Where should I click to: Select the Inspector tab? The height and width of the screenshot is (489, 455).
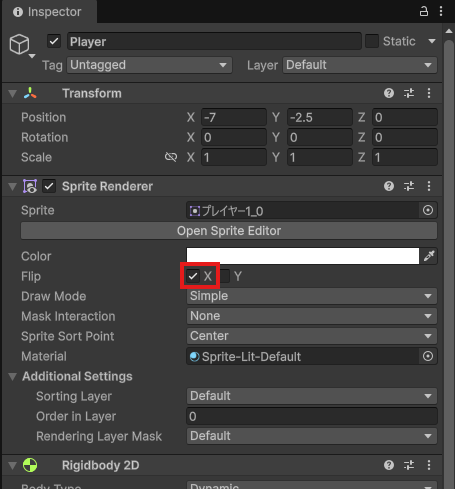click(48, 12)
